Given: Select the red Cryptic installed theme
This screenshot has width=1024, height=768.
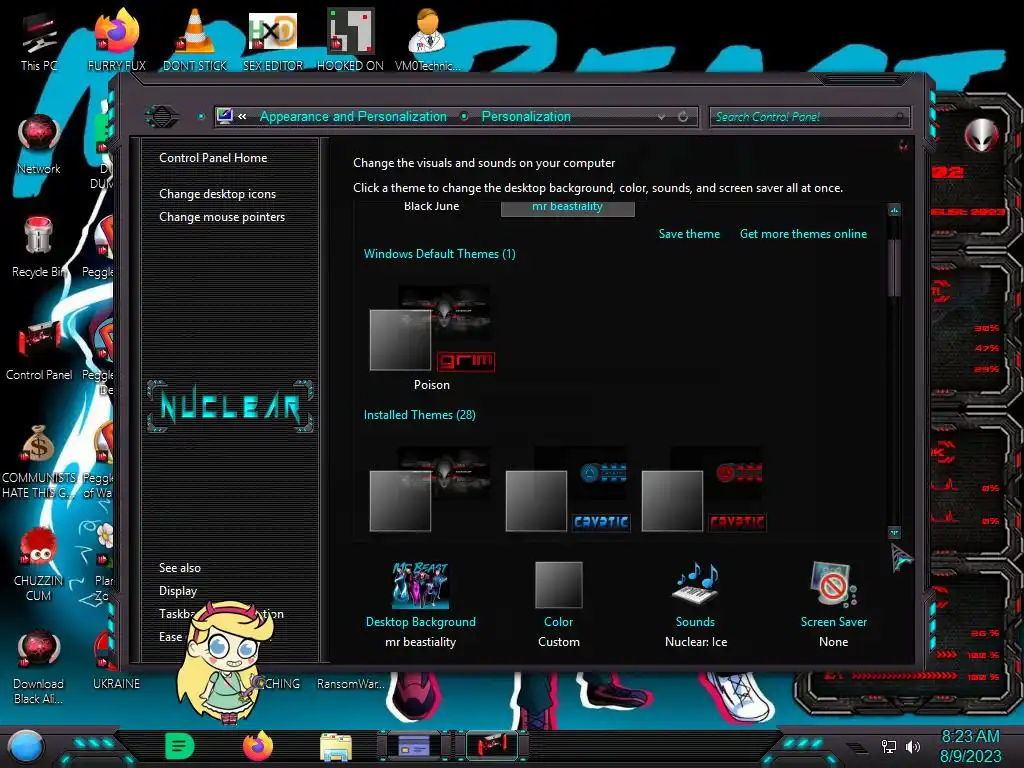Looking at the screenshot, I should 704,488.
